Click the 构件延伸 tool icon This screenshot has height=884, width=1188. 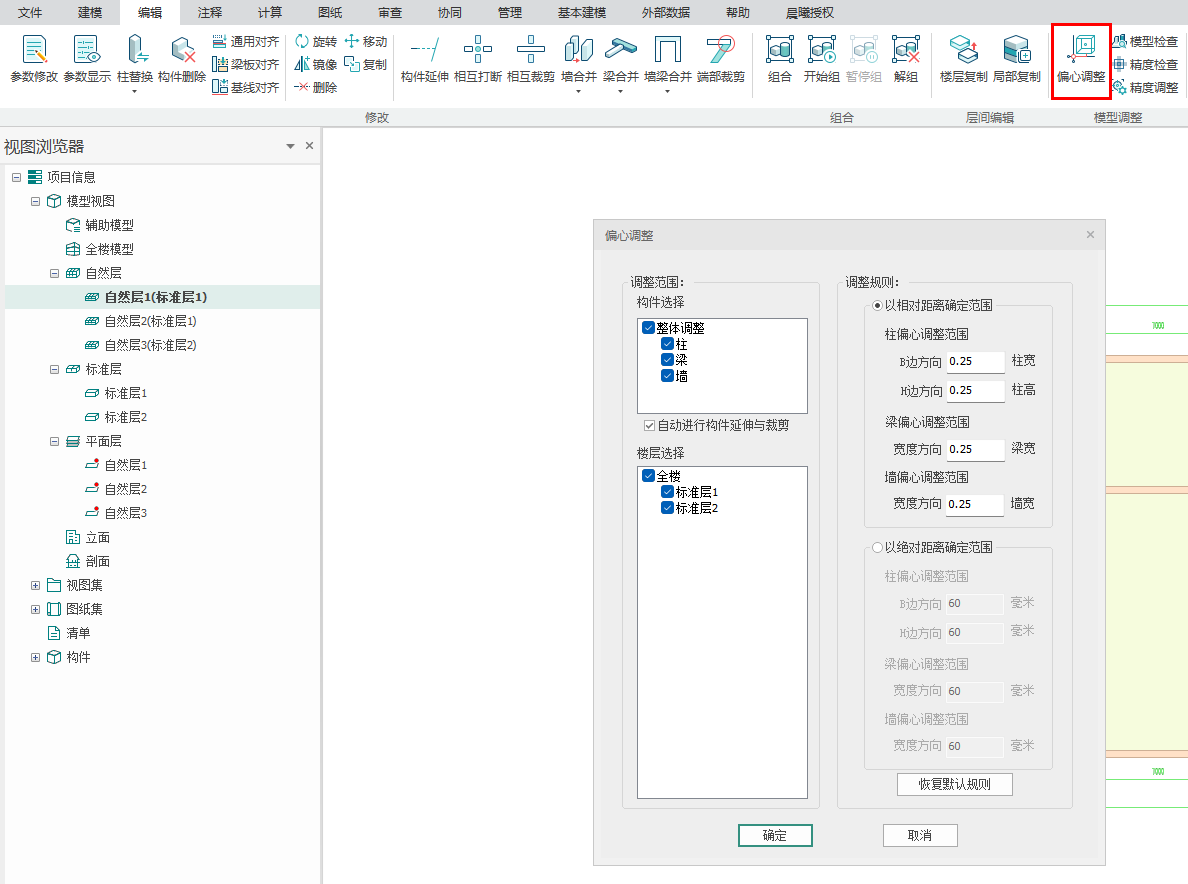[424, 51]
